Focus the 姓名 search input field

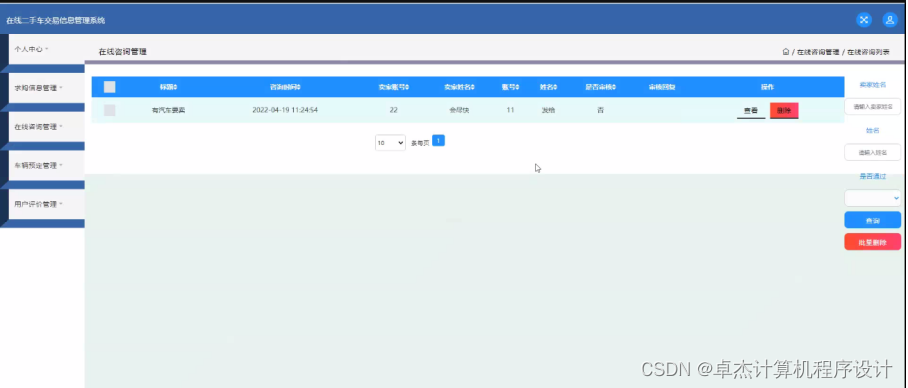click(873, 152)
